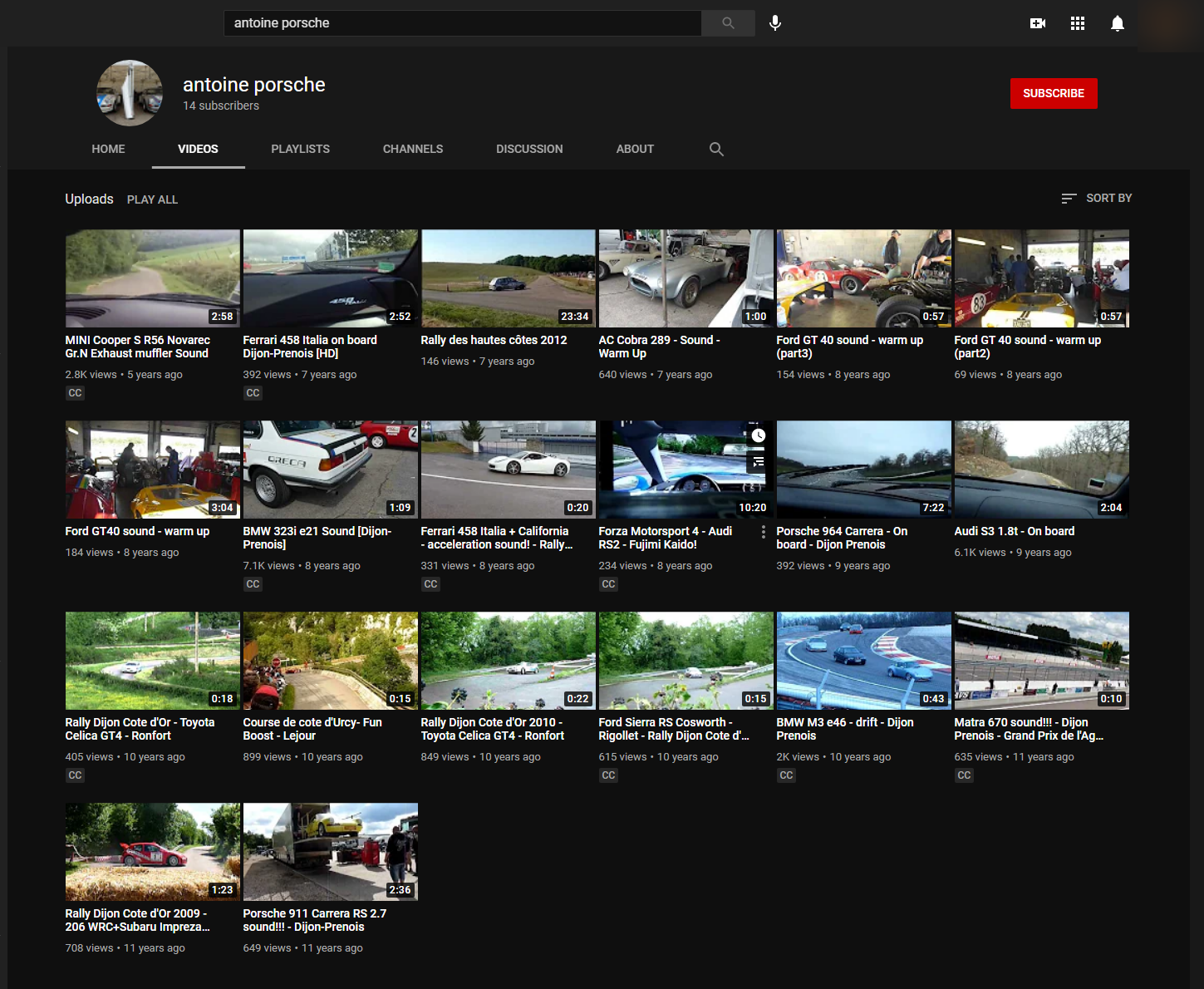
Task: Click the red Subscribe button
Action: tap(1054, 93)
